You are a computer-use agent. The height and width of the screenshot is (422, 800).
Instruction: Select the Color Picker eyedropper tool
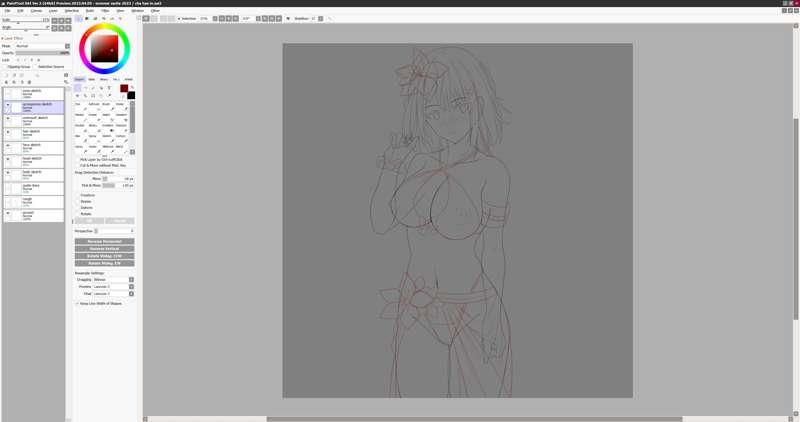click(x=109, y=95)
